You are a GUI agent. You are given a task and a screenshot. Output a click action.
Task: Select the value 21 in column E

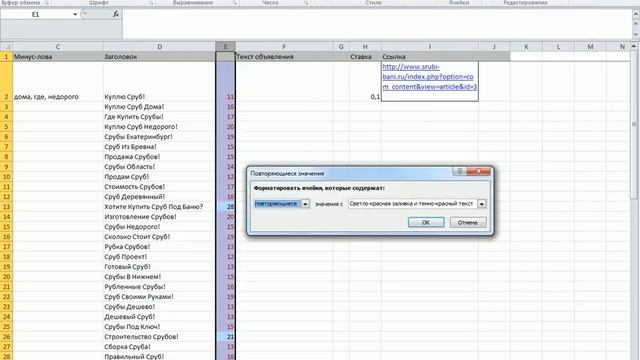225,337
